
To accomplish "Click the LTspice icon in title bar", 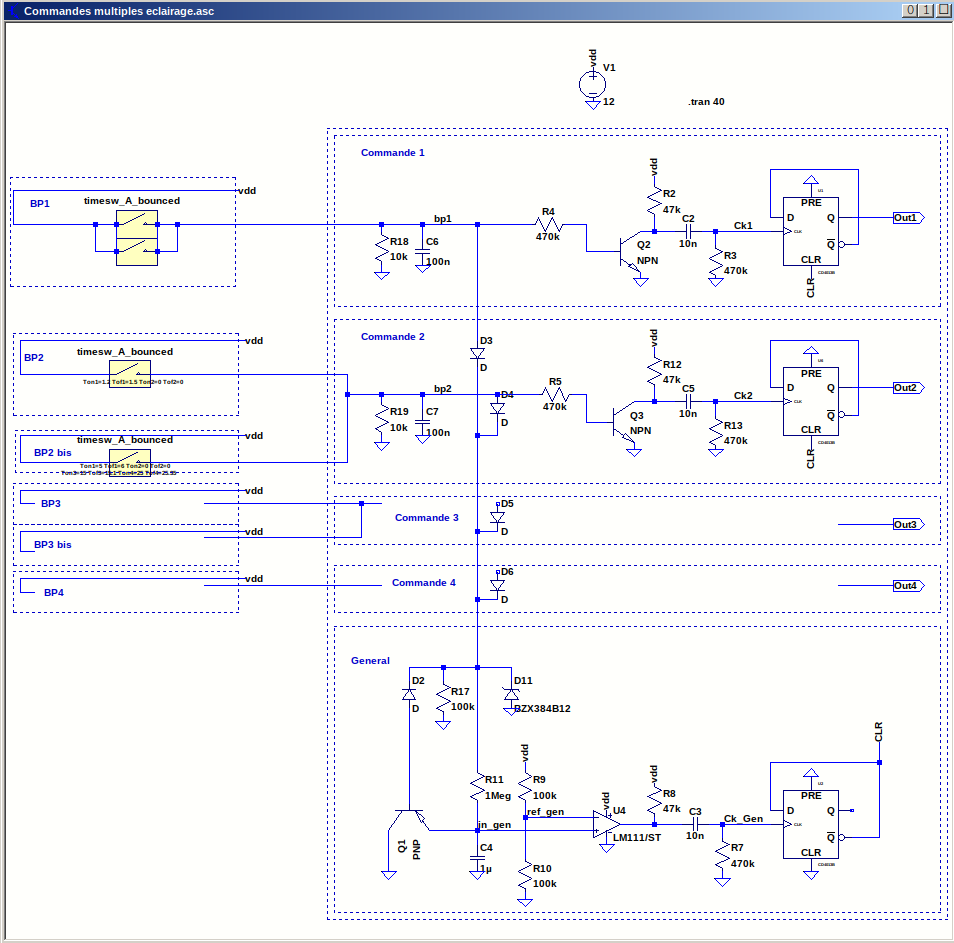I will pos(13,11).
